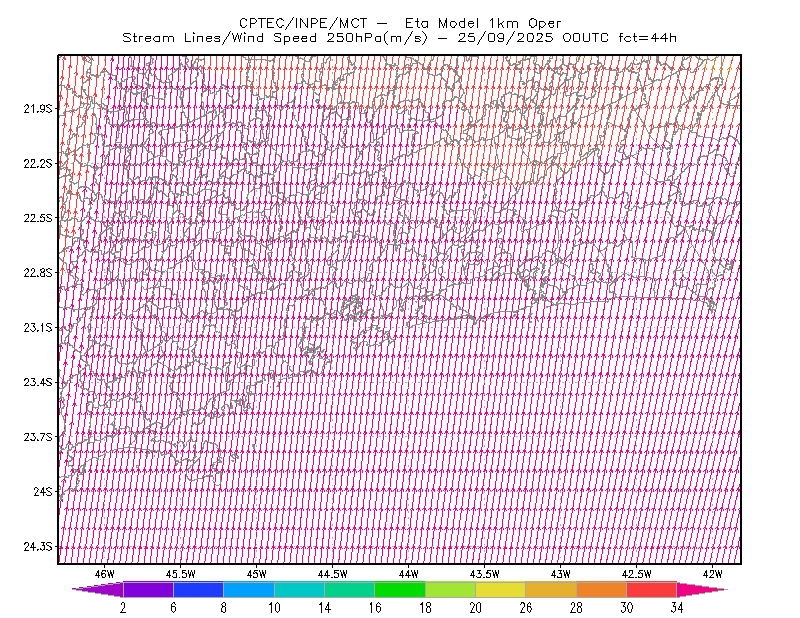Click the latitude label '23.4S'

pyautogui.click(x=37, y=382)
